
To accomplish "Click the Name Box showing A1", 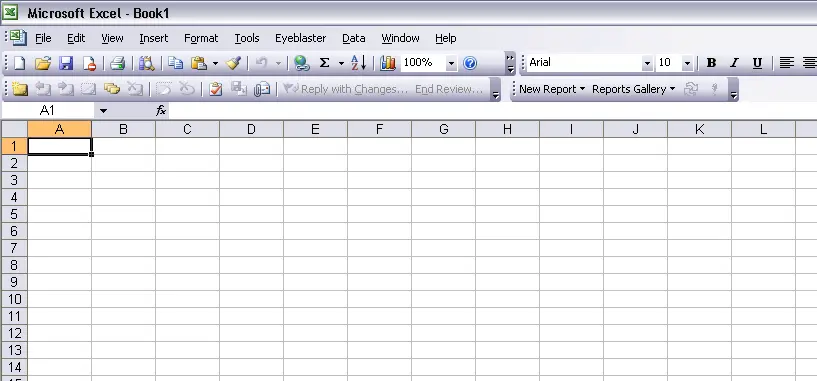I will 47,110.
